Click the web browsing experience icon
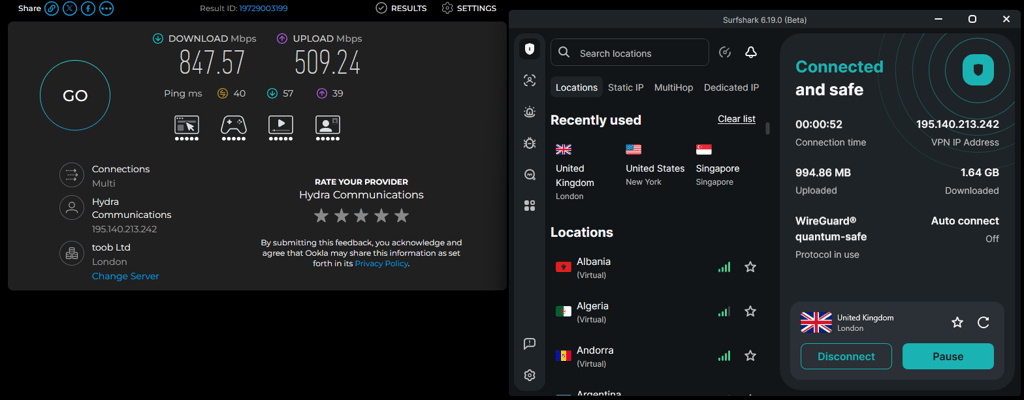Screen dimensions: 1024x400 point(186,127)
